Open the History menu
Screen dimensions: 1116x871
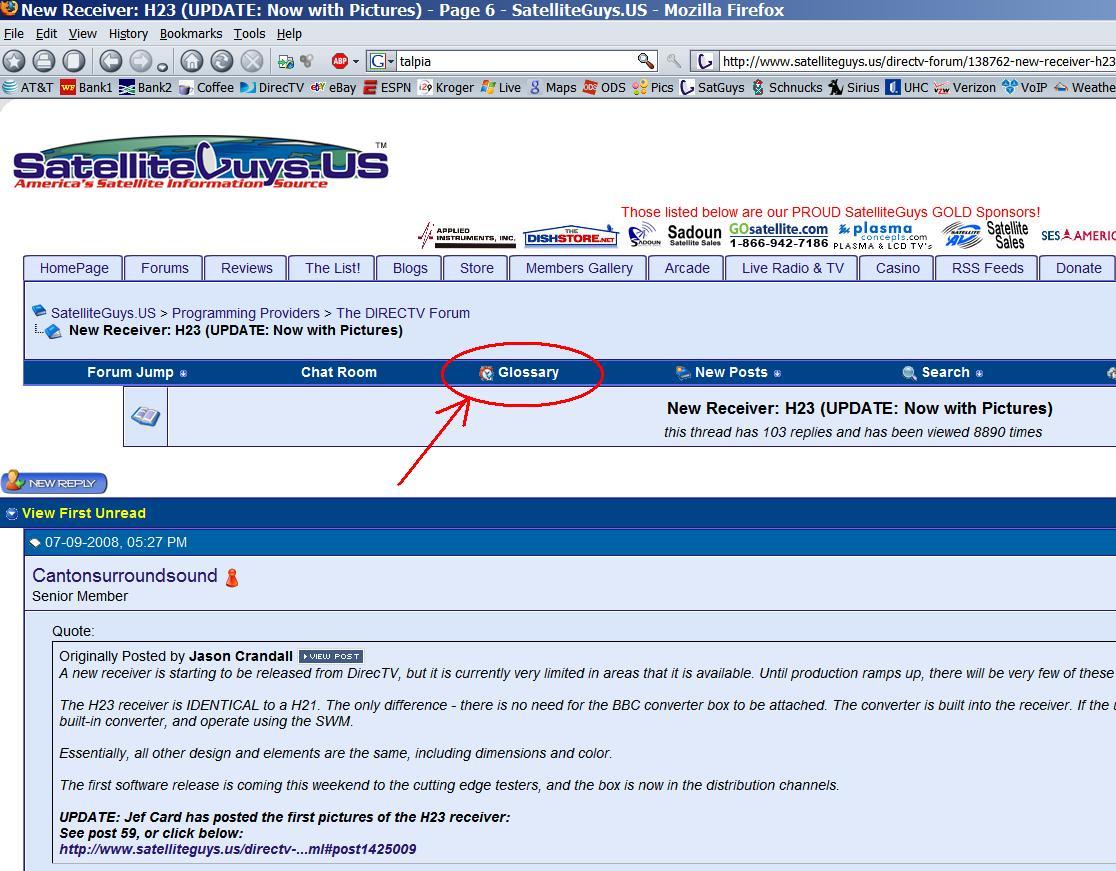click(x=128, y=33)
